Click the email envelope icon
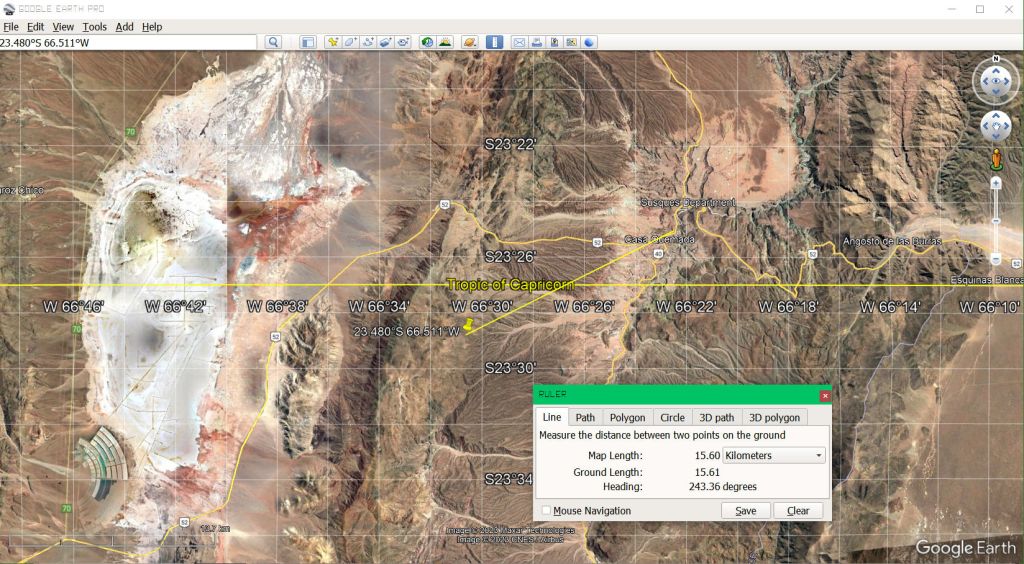The width and height of the screenshot is (1024, 564). tap(519, 42)
